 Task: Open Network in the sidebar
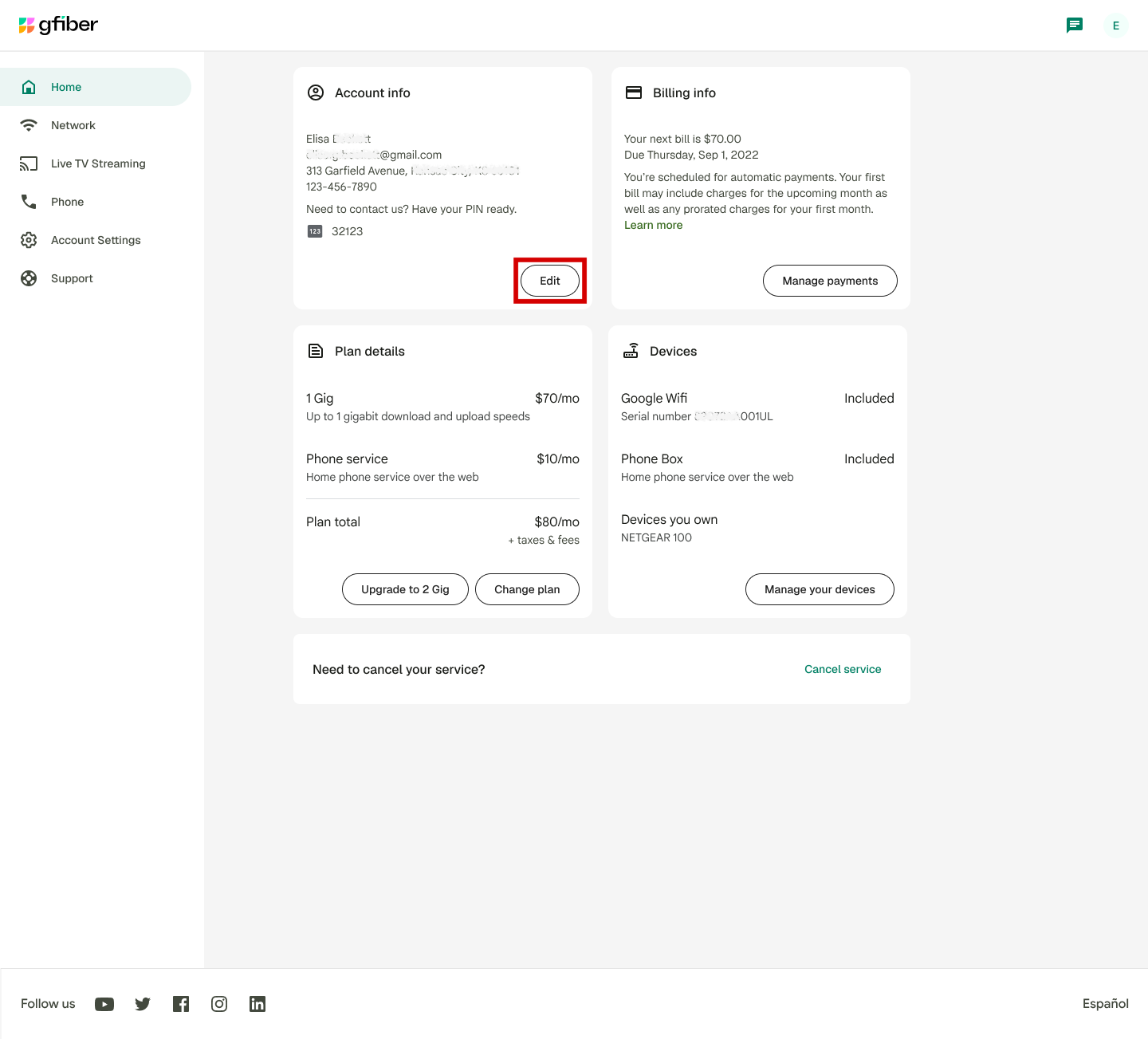coord(96,125)
